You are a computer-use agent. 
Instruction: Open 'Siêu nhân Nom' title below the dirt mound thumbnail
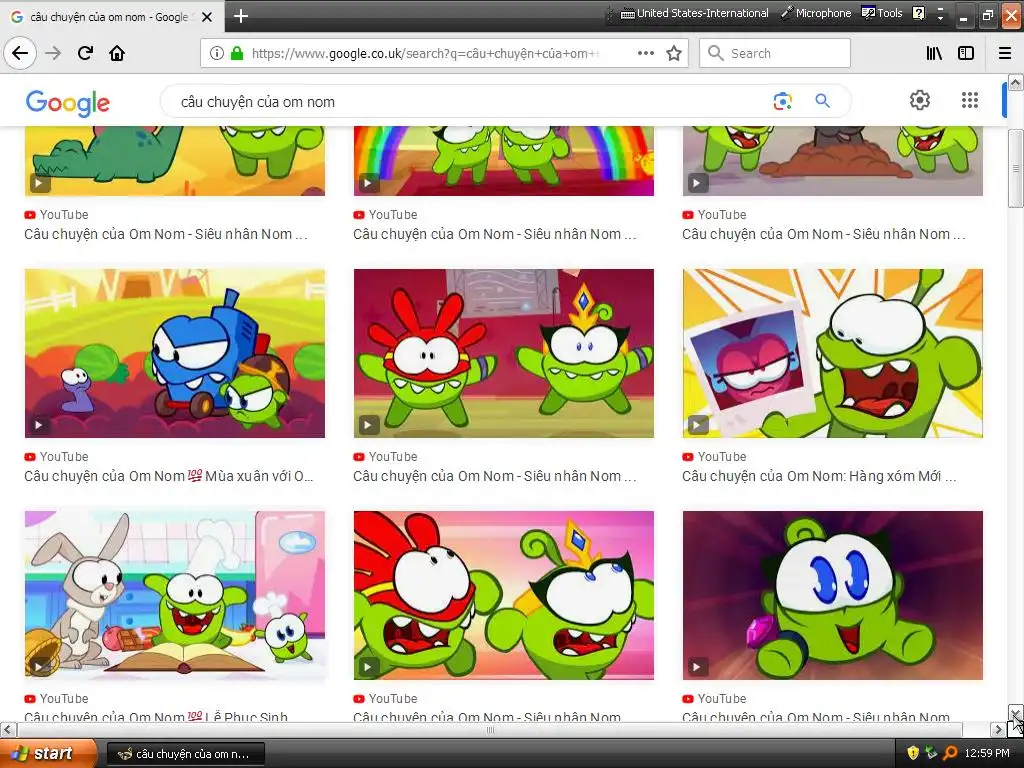coord(824,234)
